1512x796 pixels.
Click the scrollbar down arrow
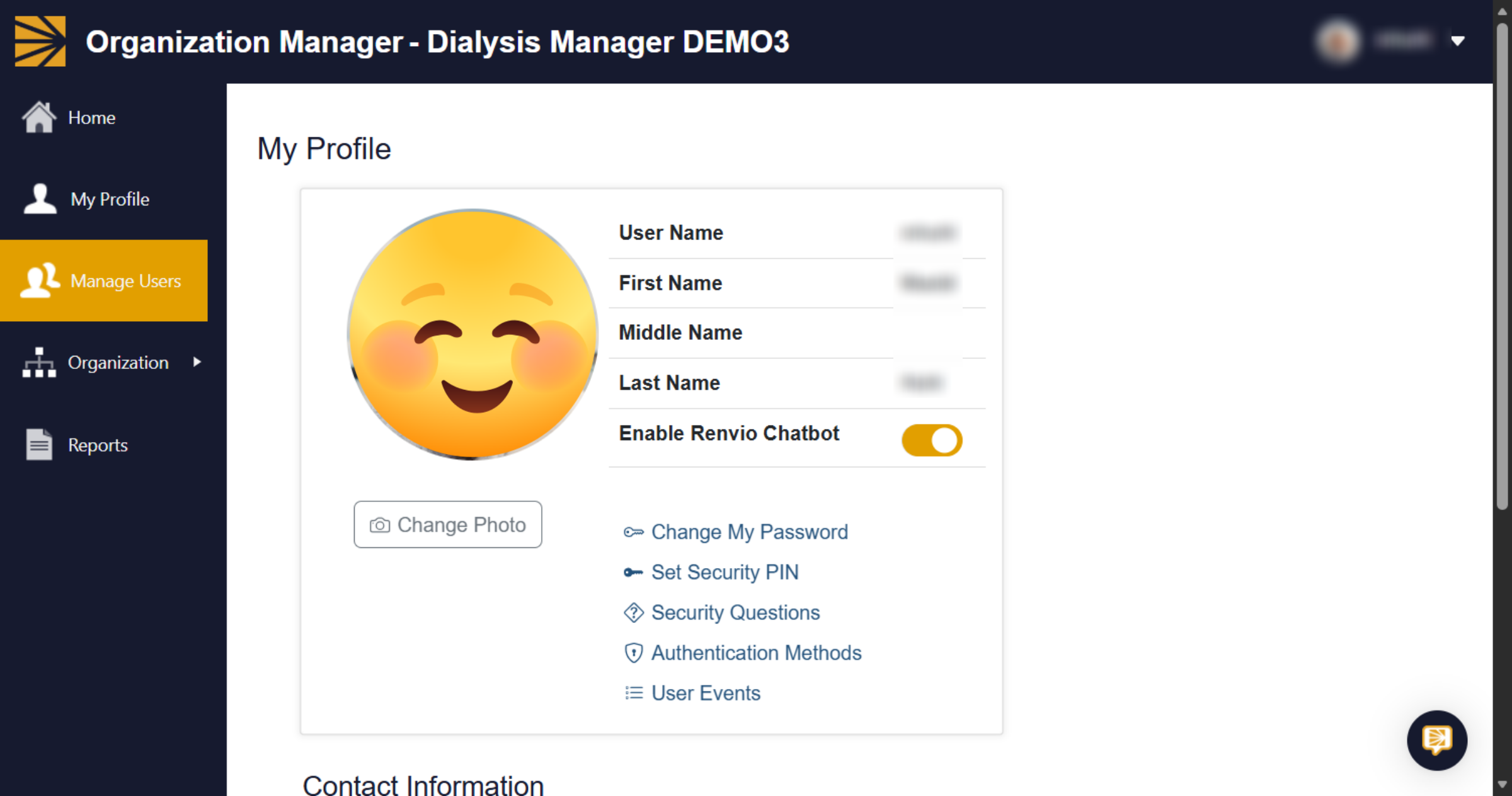(x=1503, y=785)
